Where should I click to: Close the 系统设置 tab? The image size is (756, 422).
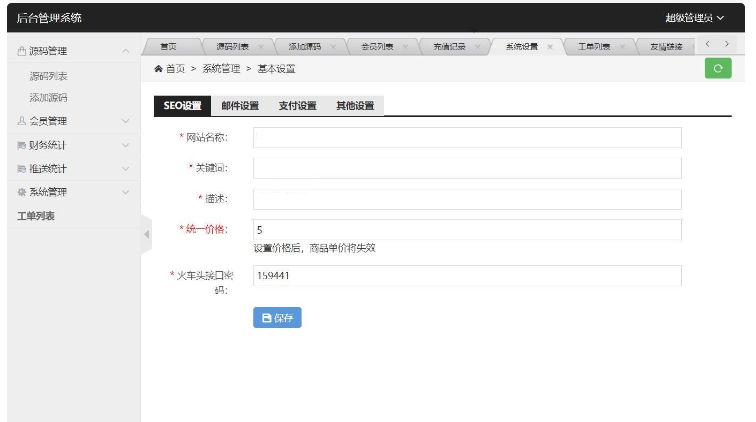pos(550,47)
